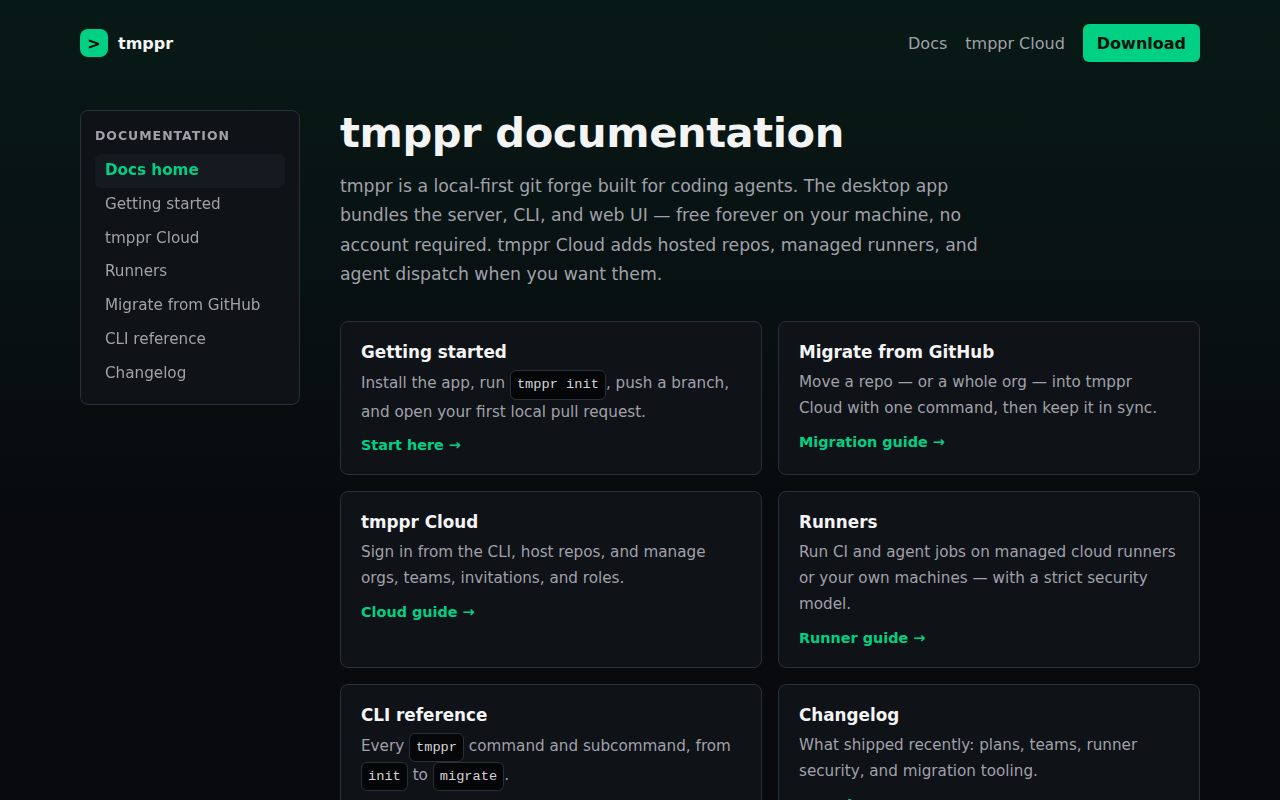Open Changelog in the sidebar
Screen dimensions: 1280x800
190,373
